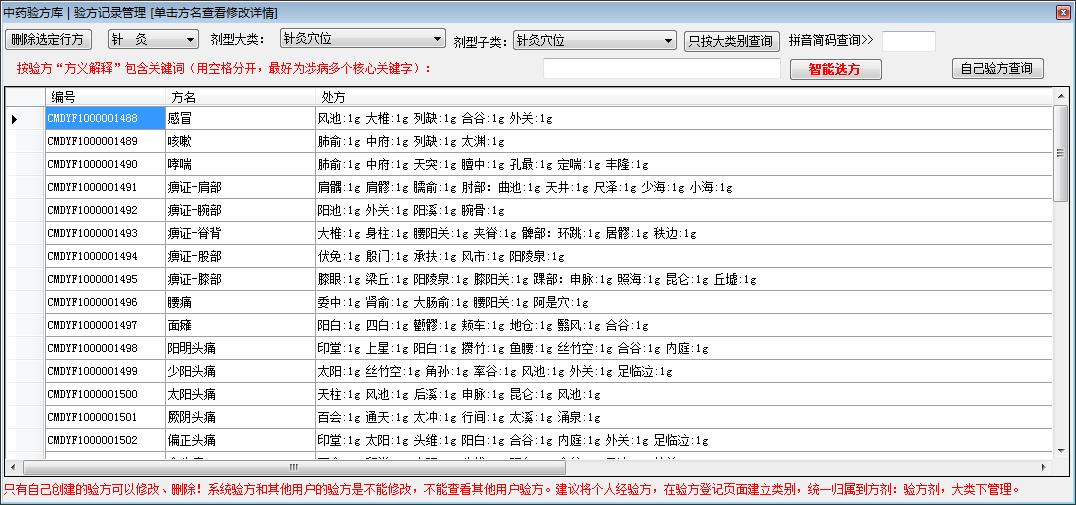Click the 方名 column header
The height and width of the screenshot is (505, 1076).
pos(240,97)
